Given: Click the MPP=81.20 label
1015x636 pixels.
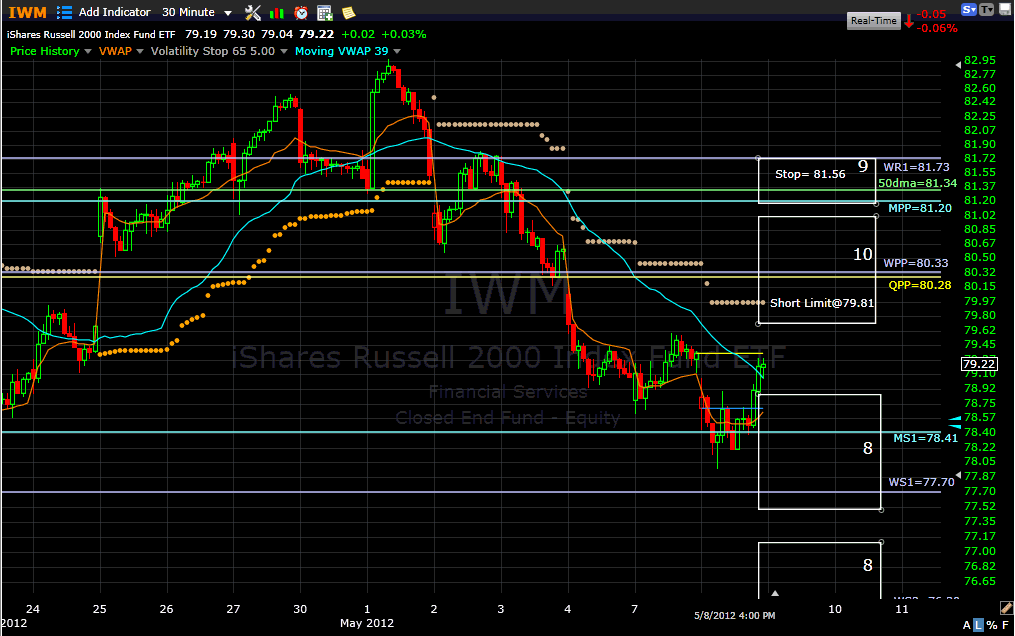Looking at the screenshot, I should (x=920, y=208).
